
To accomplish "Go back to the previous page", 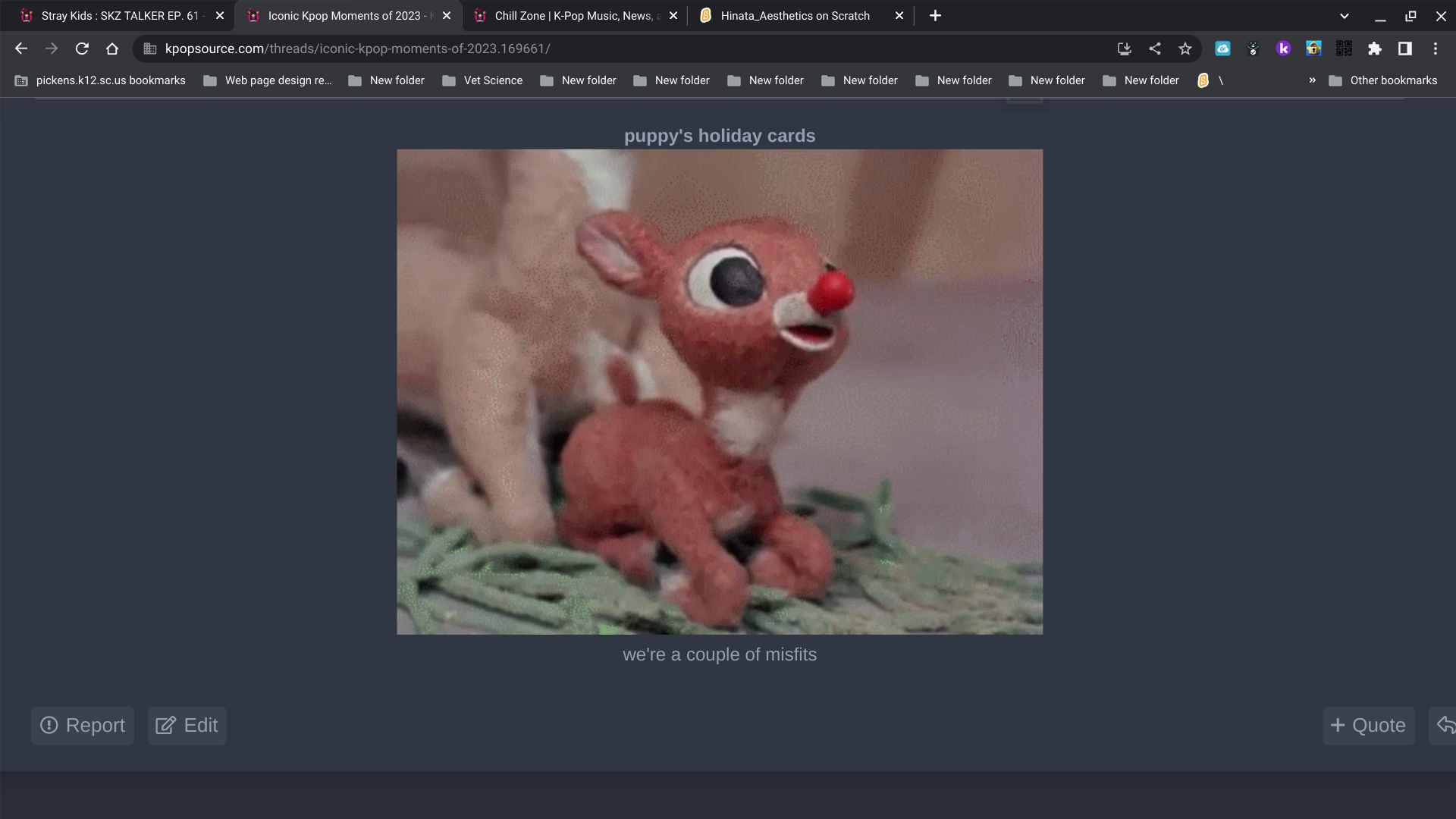I will pyautogui.click(x=21, y=49).
